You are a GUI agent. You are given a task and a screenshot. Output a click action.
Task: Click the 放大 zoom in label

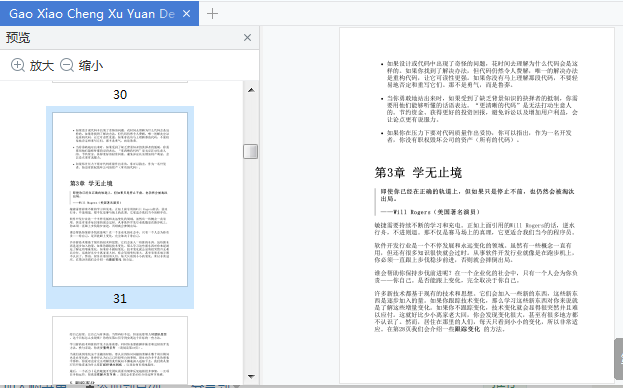42,66
